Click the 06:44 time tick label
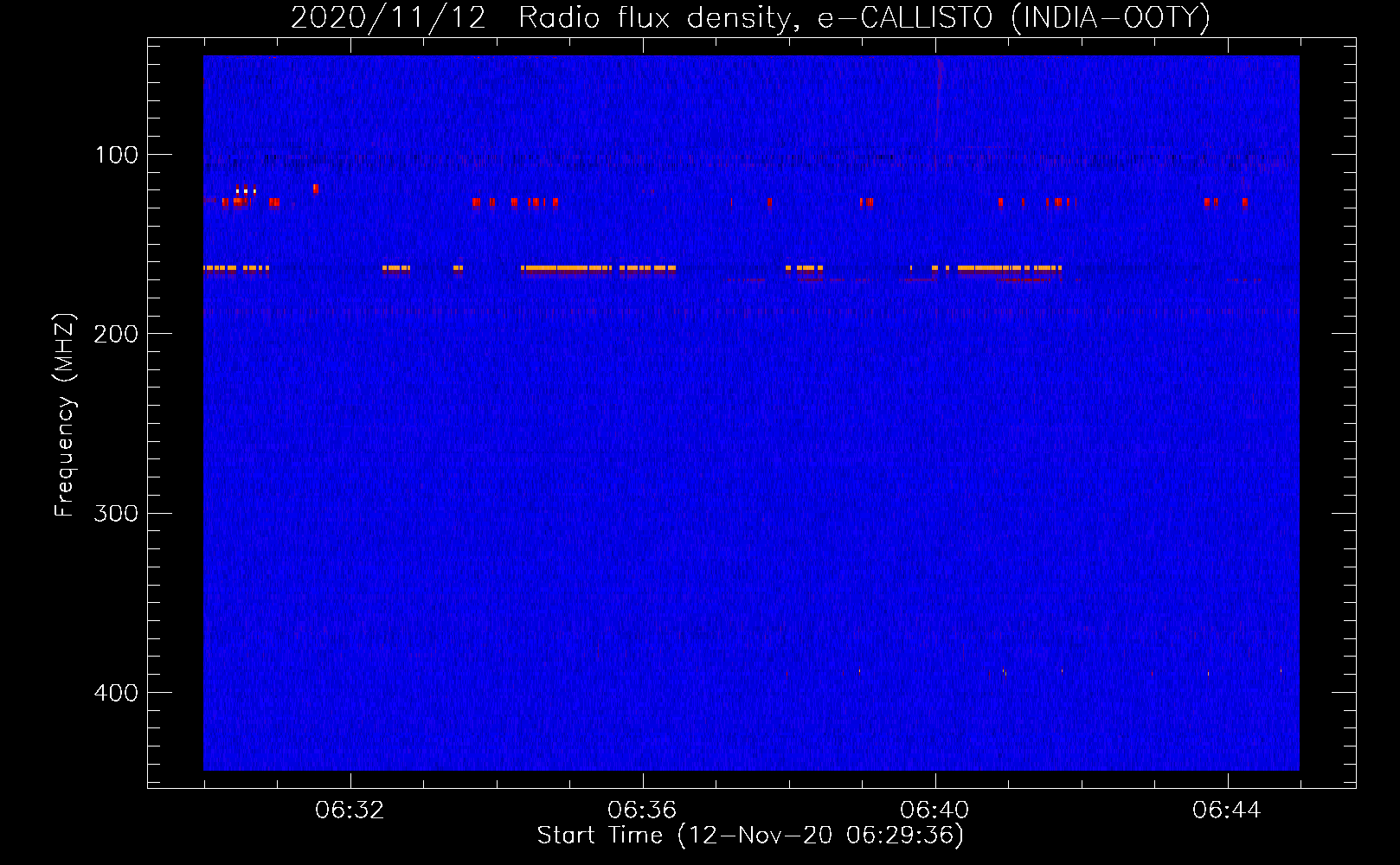 pyautogui.click(x=1227, y=811)
